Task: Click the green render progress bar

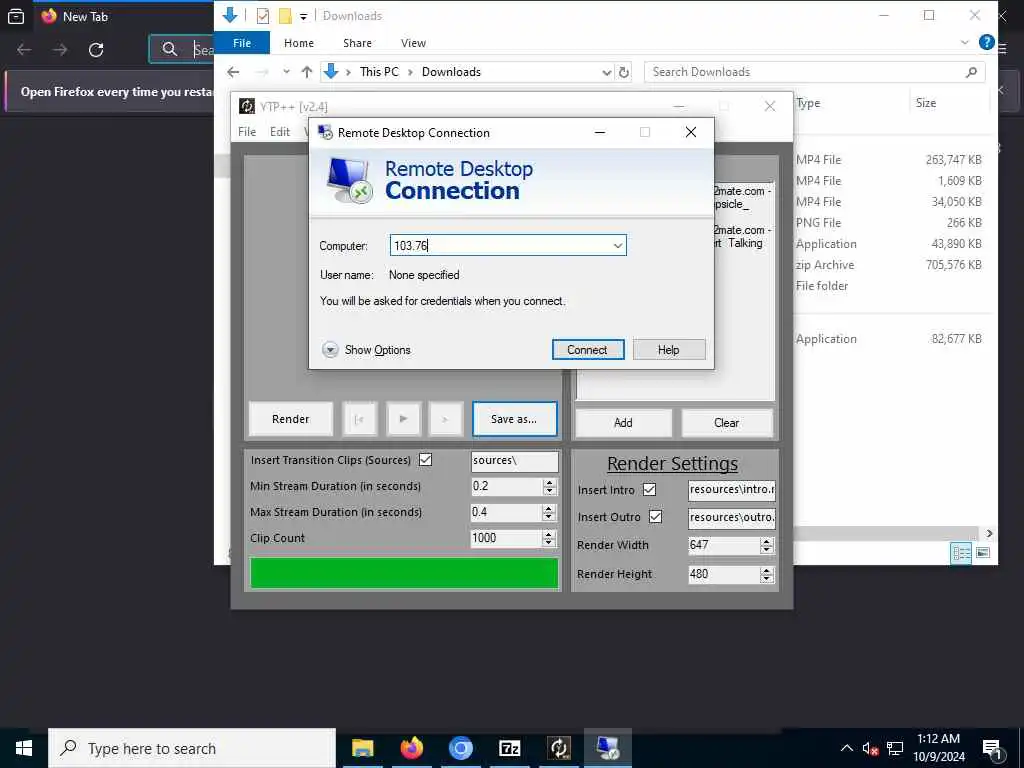Action: pos(404,573)
